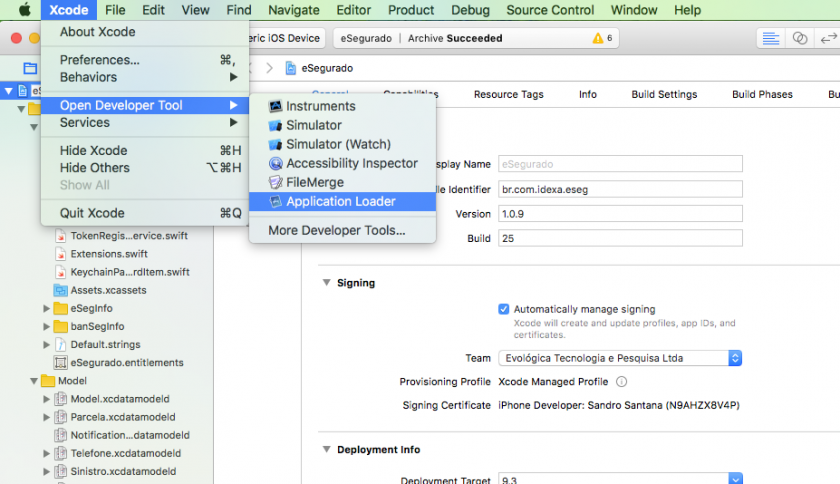Choose More Developer Tools…
This screenshot has height=484, width=840.
coord(336,230)
